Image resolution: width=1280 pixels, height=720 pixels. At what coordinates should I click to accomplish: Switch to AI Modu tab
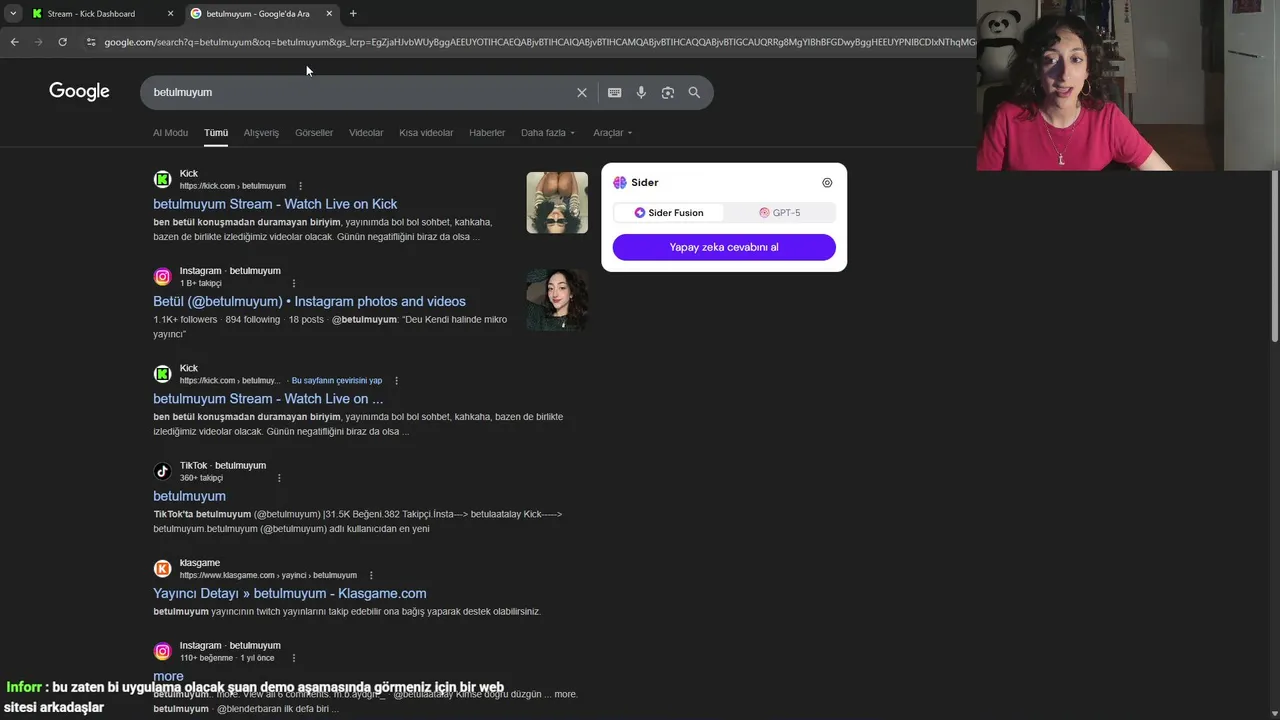pos(170,133)
